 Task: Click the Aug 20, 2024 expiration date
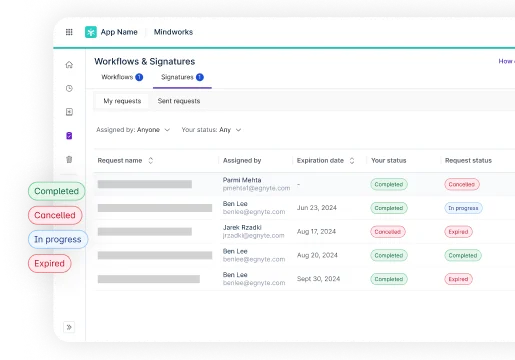coord(317,255)
